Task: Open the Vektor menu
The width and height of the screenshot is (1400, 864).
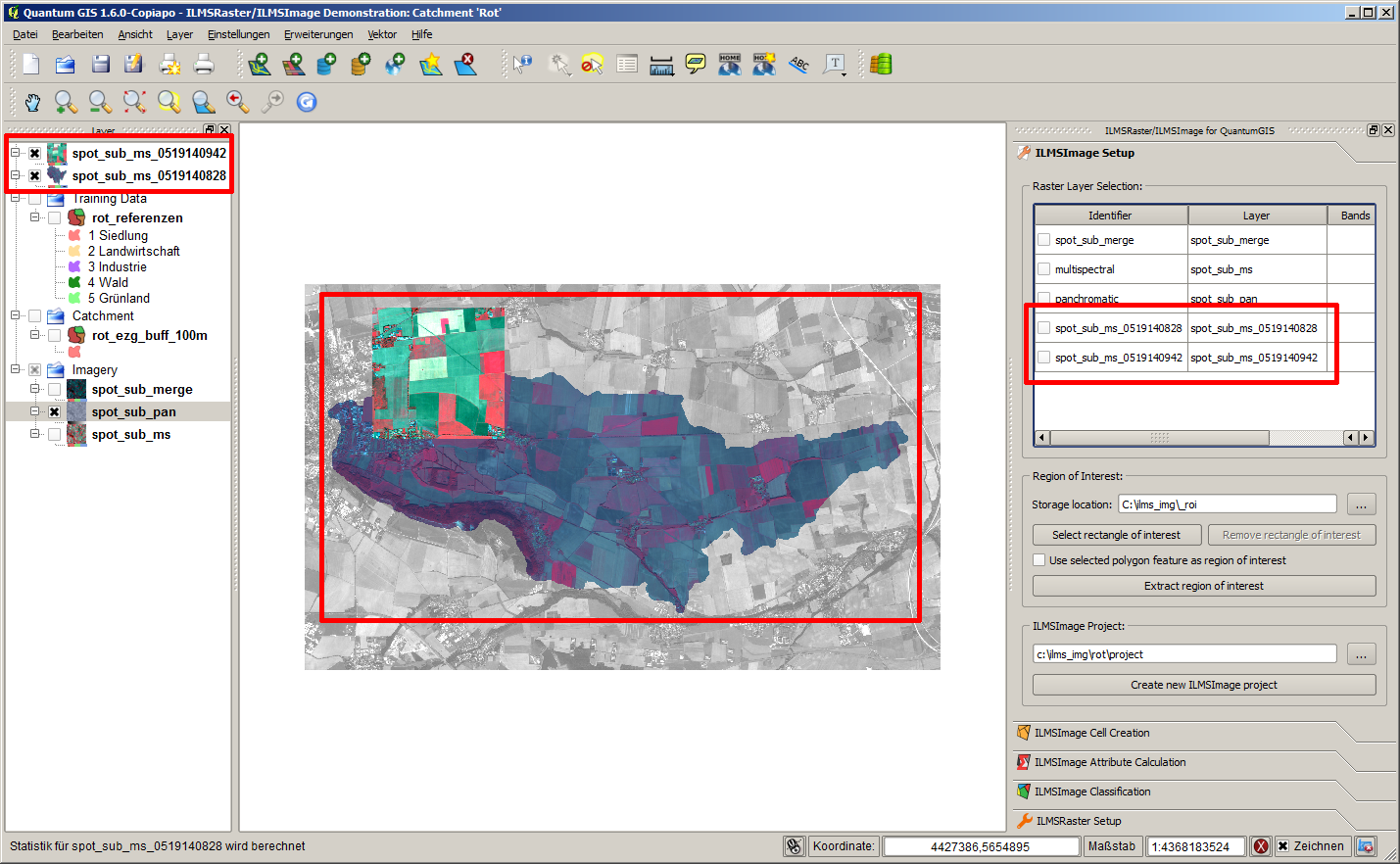Action: pyautogui.click(x=381, y=34)
